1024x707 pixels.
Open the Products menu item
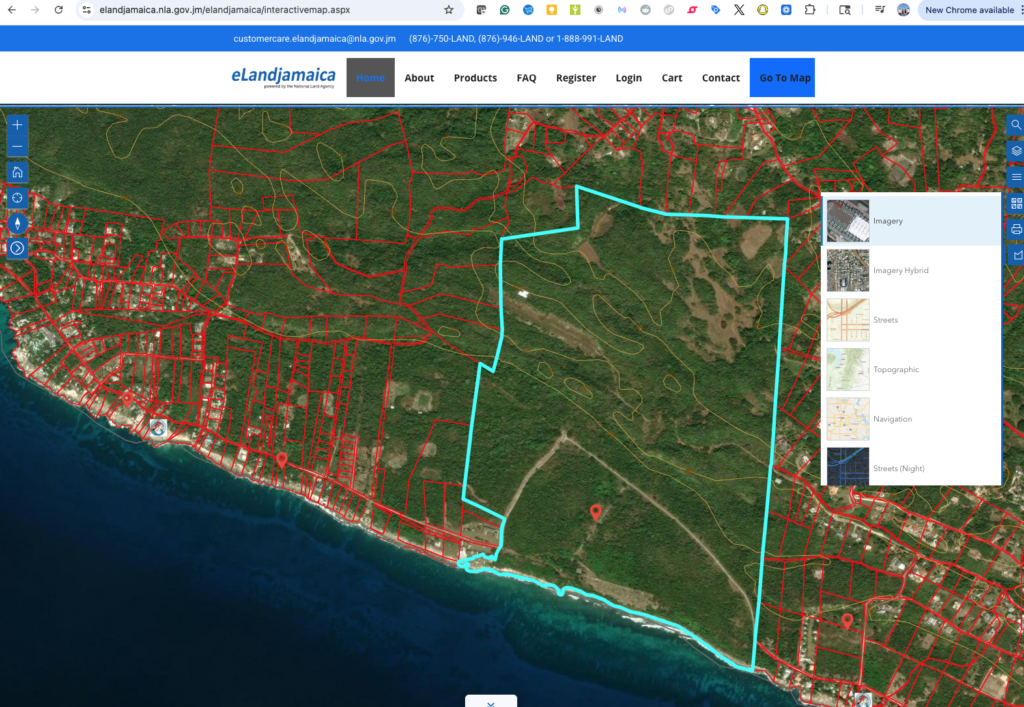tap(475, 78)
